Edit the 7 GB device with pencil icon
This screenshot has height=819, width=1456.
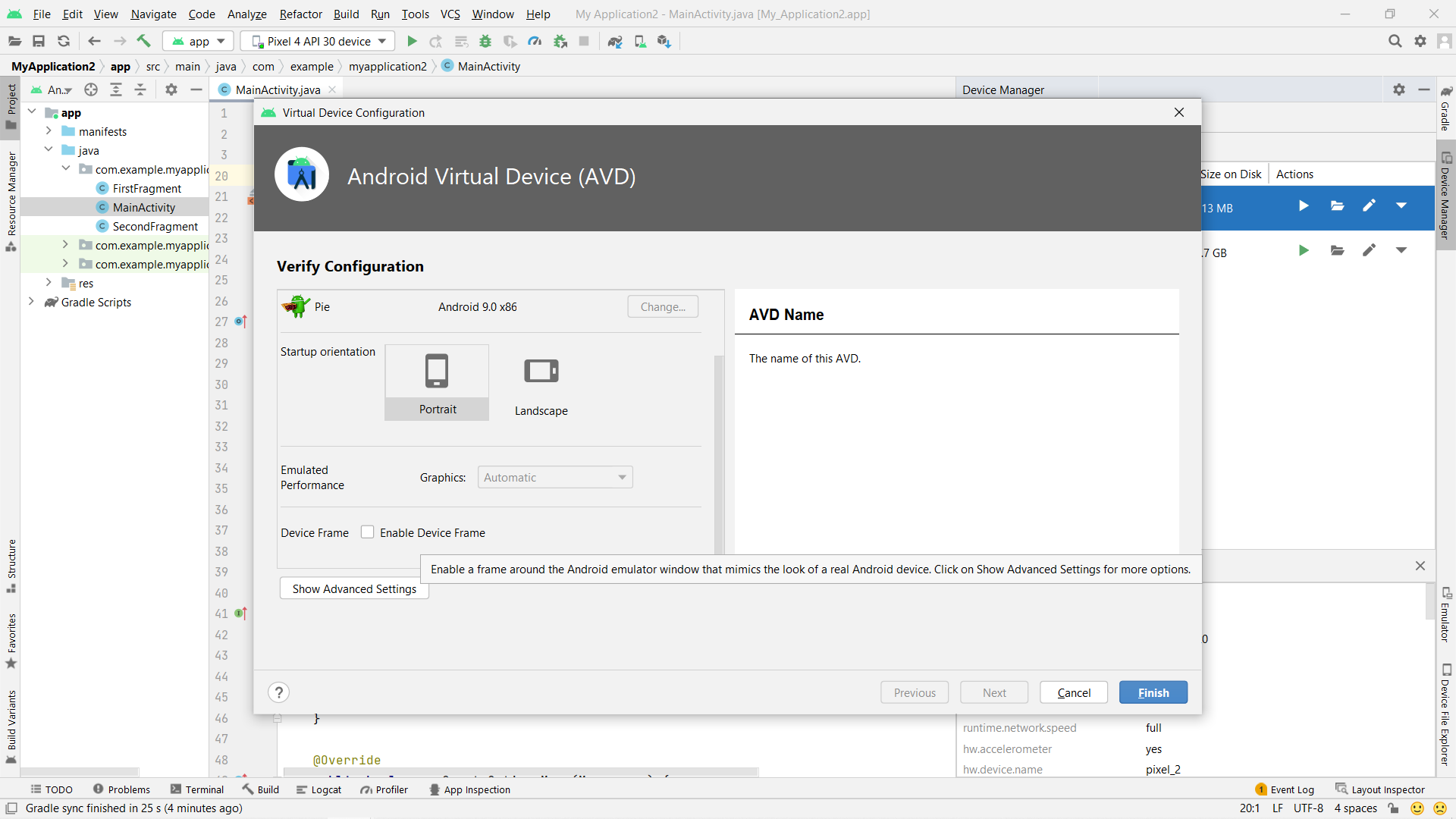[1369, 250]
